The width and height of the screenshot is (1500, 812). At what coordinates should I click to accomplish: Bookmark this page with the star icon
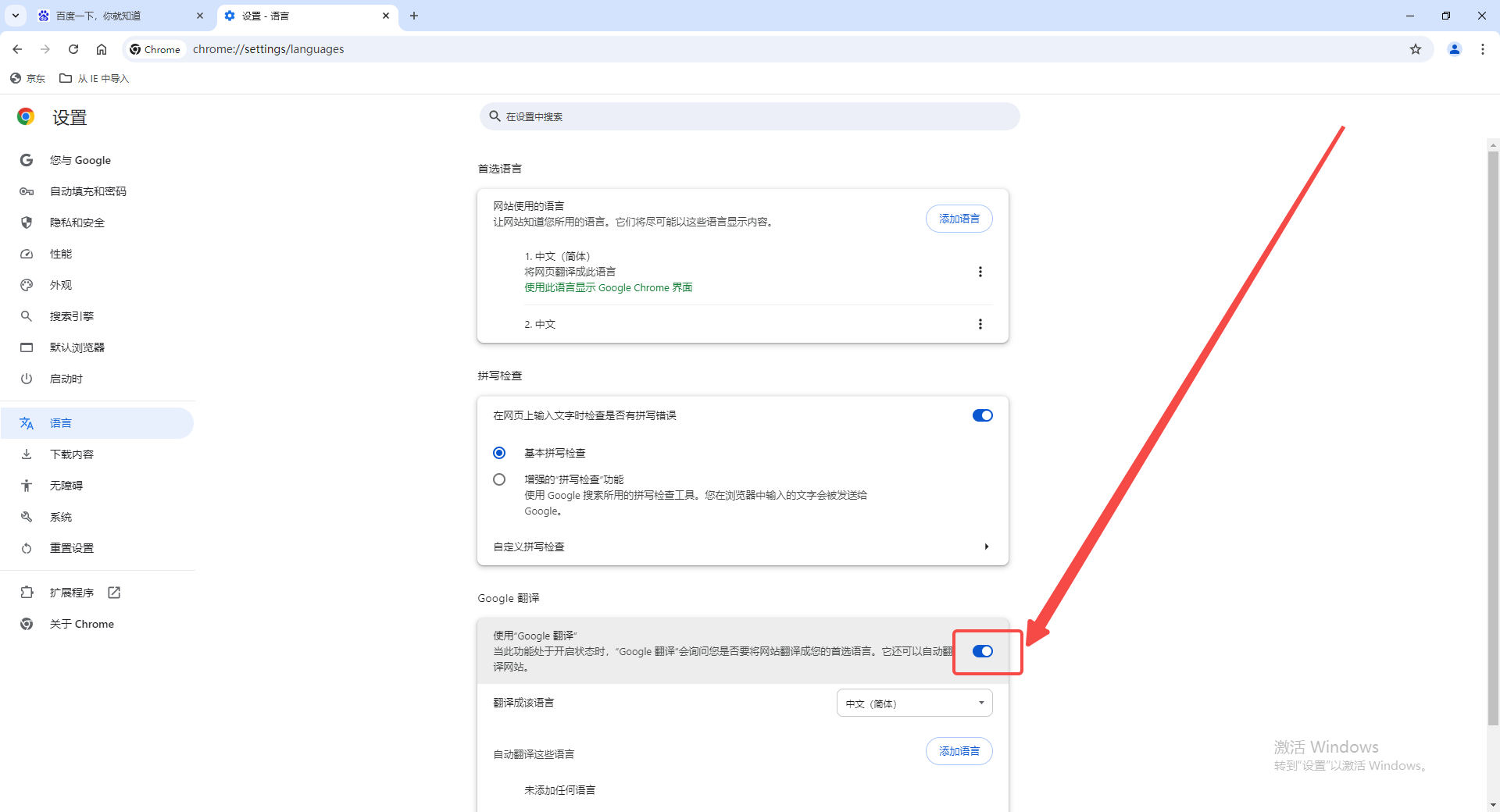[x=1416, y=49]
